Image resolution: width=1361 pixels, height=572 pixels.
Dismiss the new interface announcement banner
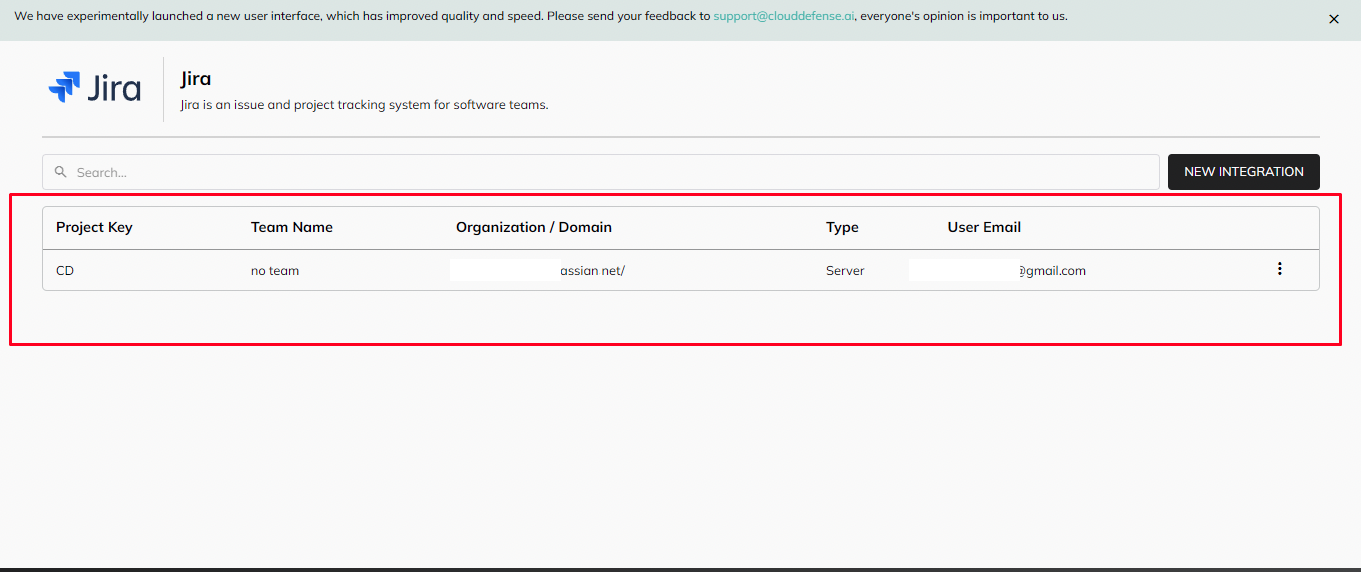pos(1333,19)
